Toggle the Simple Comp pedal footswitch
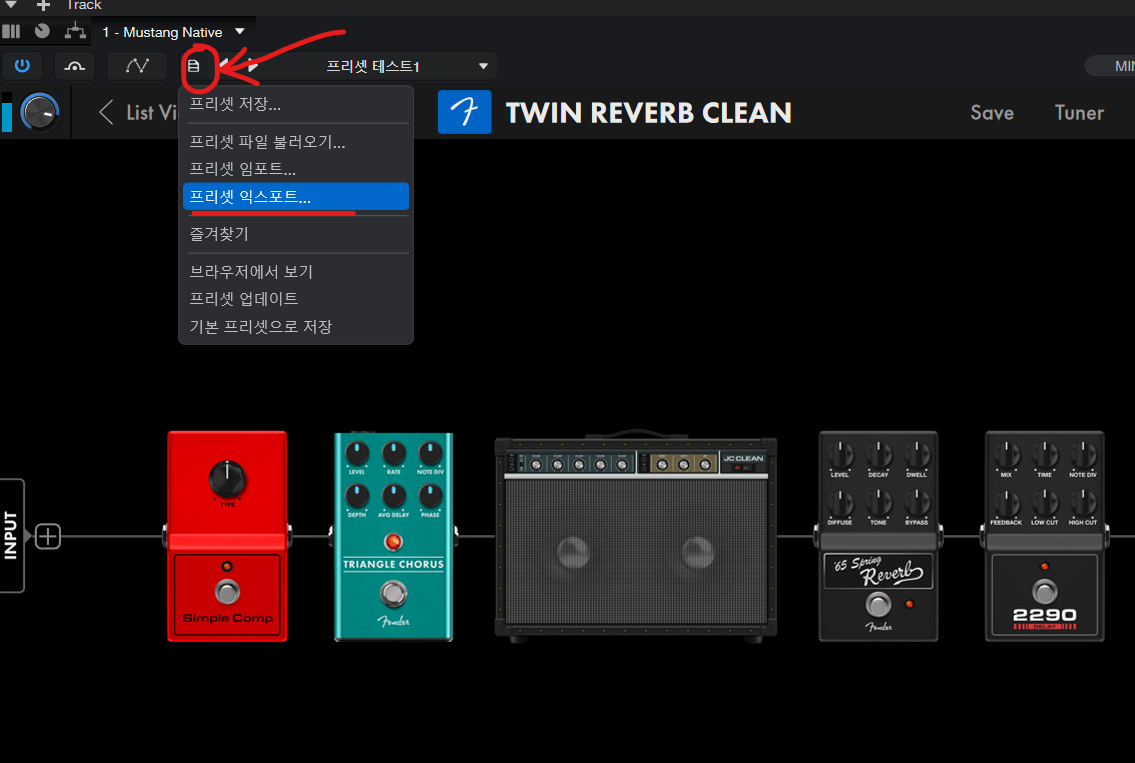 coord(228,591)
